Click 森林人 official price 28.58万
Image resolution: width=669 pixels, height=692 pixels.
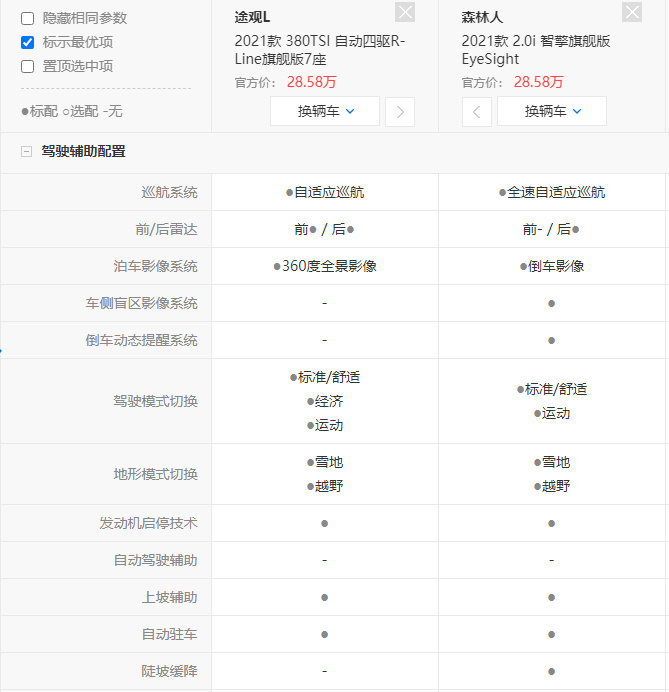[x=538, y=82]
